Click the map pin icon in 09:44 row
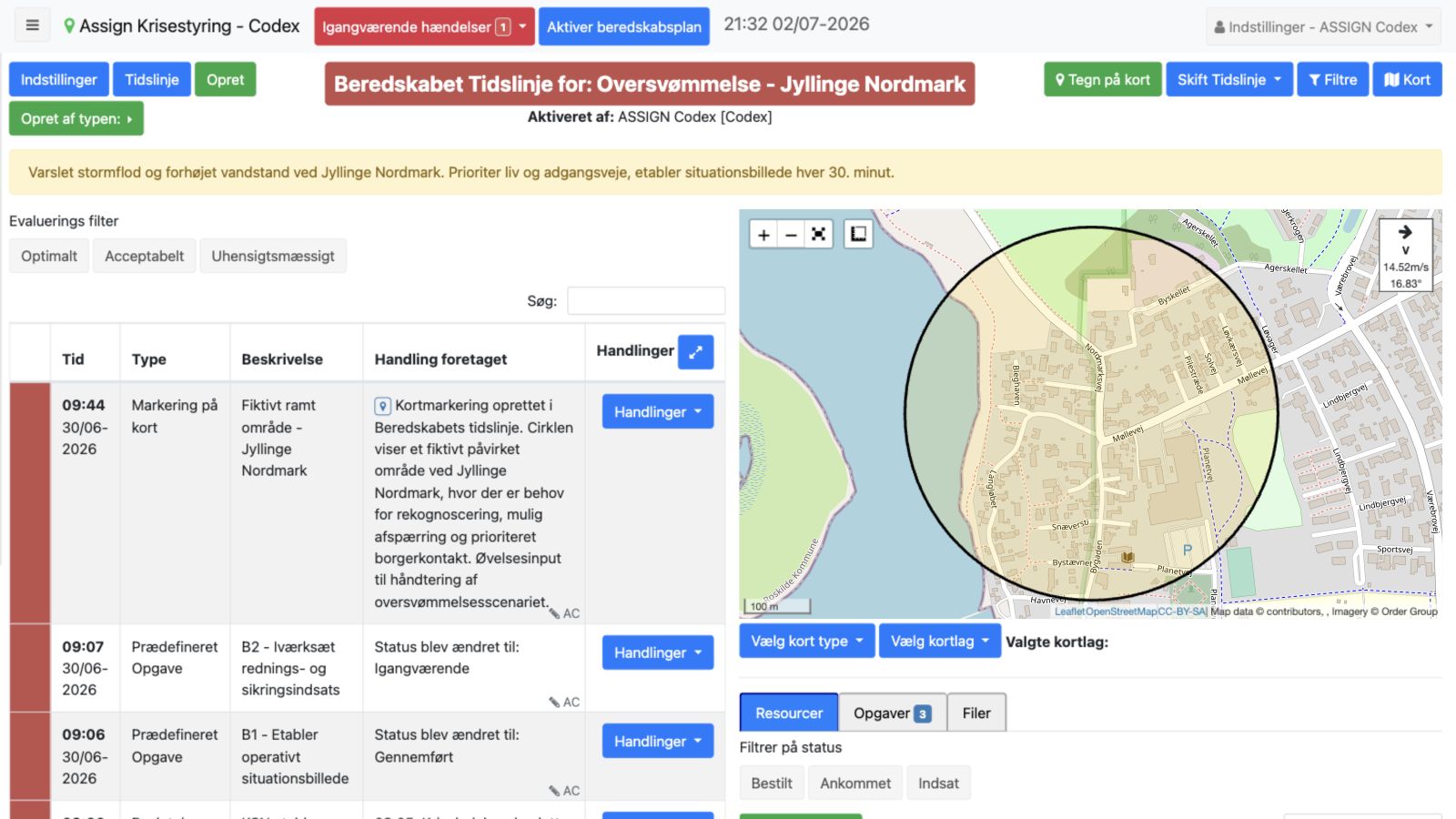 [383, 406]
